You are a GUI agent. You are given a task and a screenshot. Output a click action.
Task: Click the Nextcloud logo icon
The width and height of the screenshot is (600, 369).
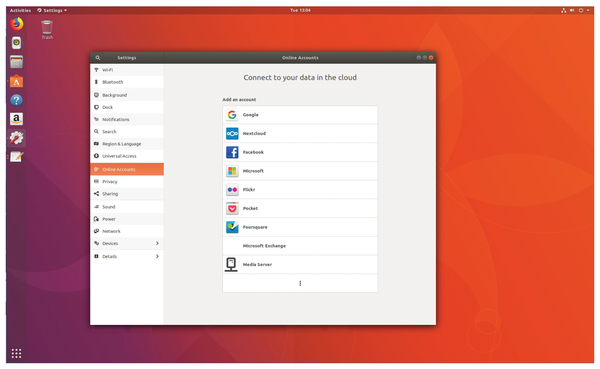click(232, 134)
